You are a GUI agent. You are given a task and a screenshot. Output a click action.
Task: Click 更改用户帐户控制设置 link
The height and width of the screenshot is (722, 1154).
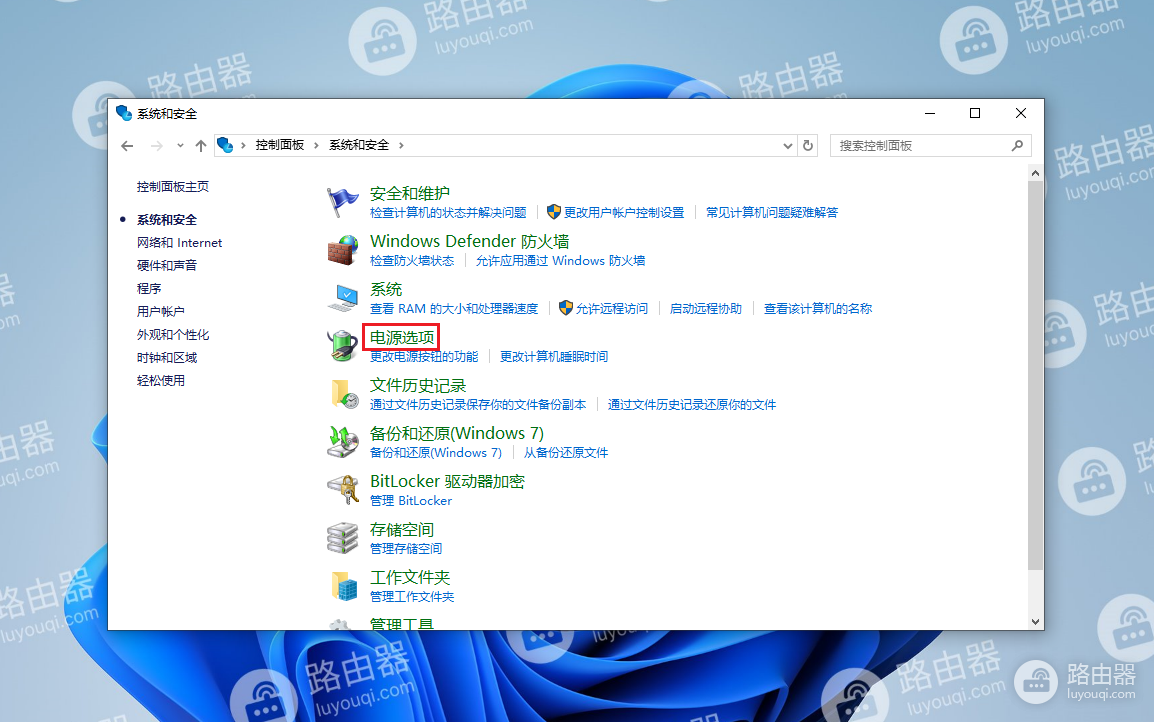click(624, 213)
